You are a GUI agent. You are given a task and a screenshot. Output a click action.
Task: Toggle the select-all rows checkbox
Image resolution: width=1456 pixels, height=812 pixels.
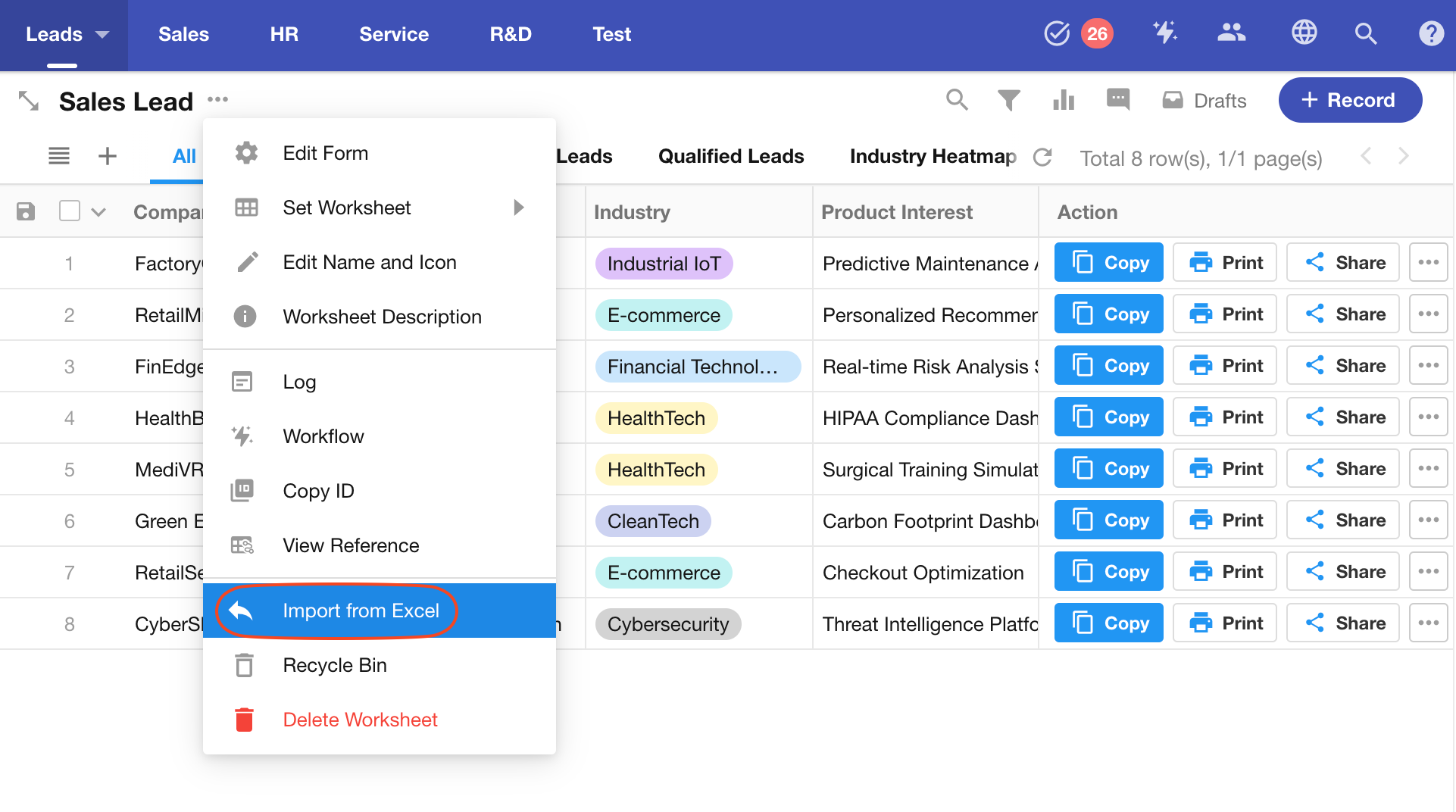click(x=70, y=211)
